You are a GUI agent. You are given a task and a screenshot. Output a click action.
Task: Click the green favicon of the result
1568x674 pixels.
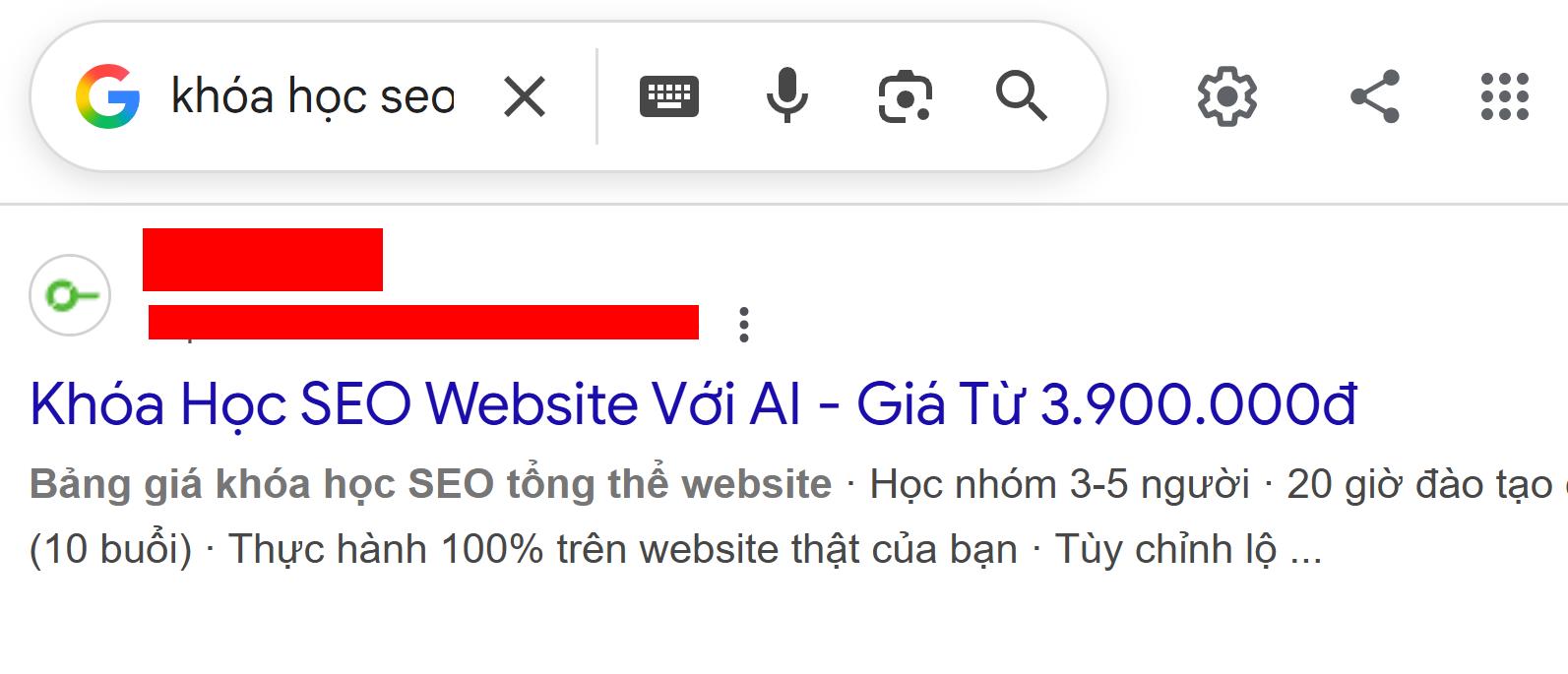click(x=70, y=295)
